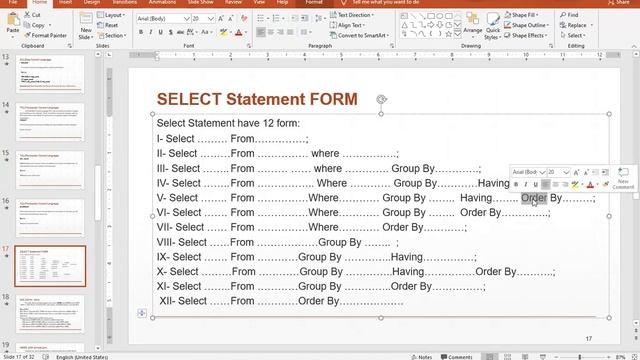Open Quick Styles gallery

pos(493,26)
